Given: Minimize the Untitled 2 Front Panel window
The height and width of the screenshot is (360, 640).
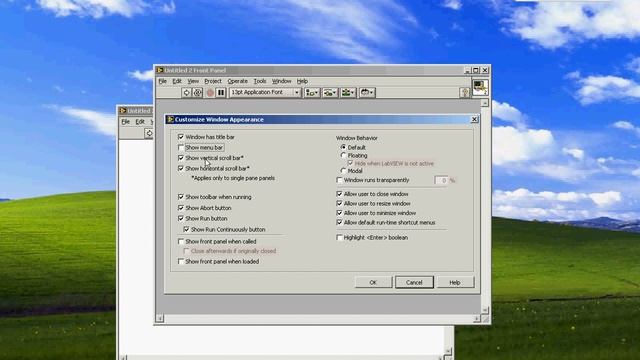Looking at the screenshot, I should tap(468, 70).
